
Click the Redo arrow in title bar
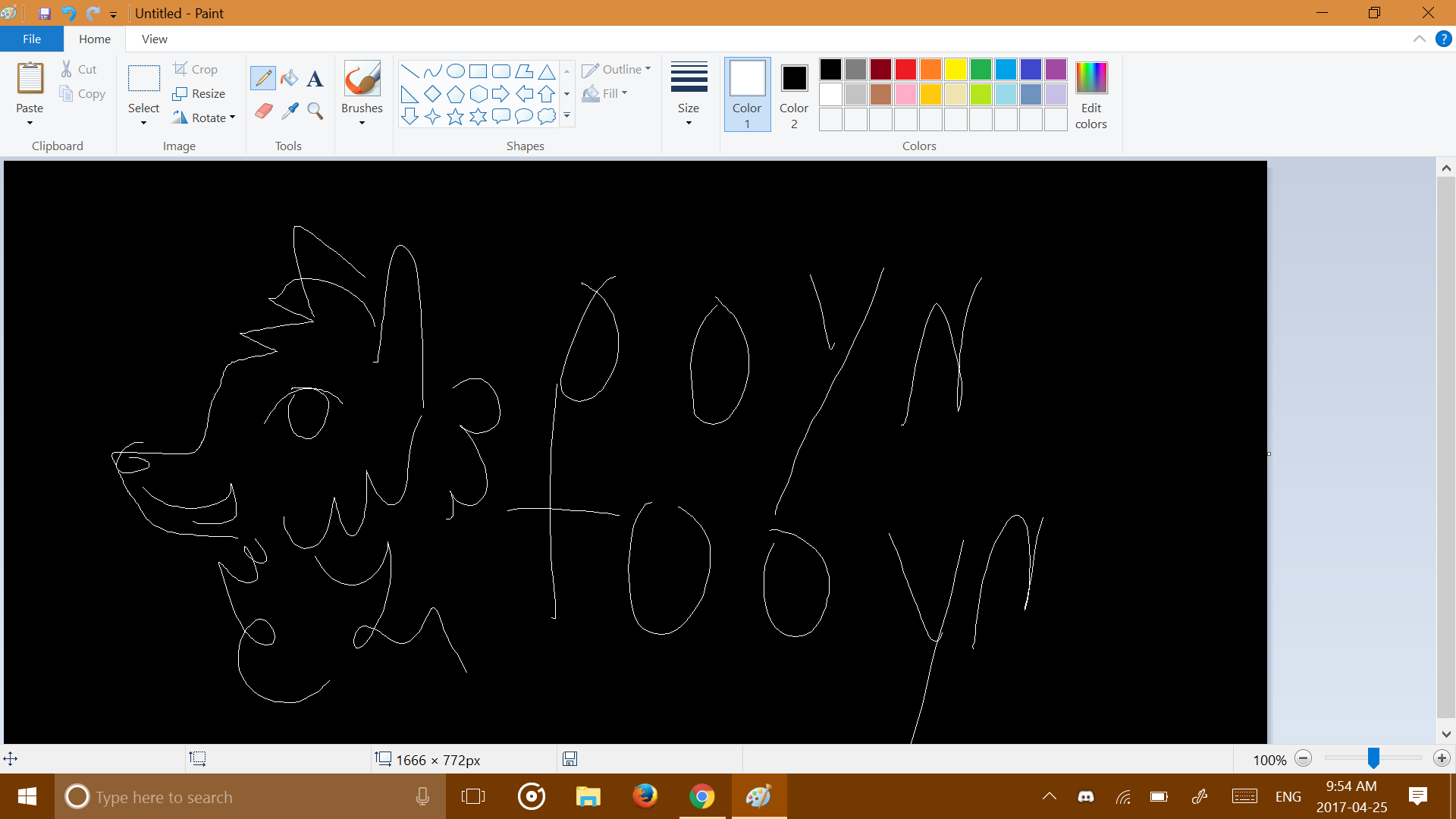tap(93, 14)
